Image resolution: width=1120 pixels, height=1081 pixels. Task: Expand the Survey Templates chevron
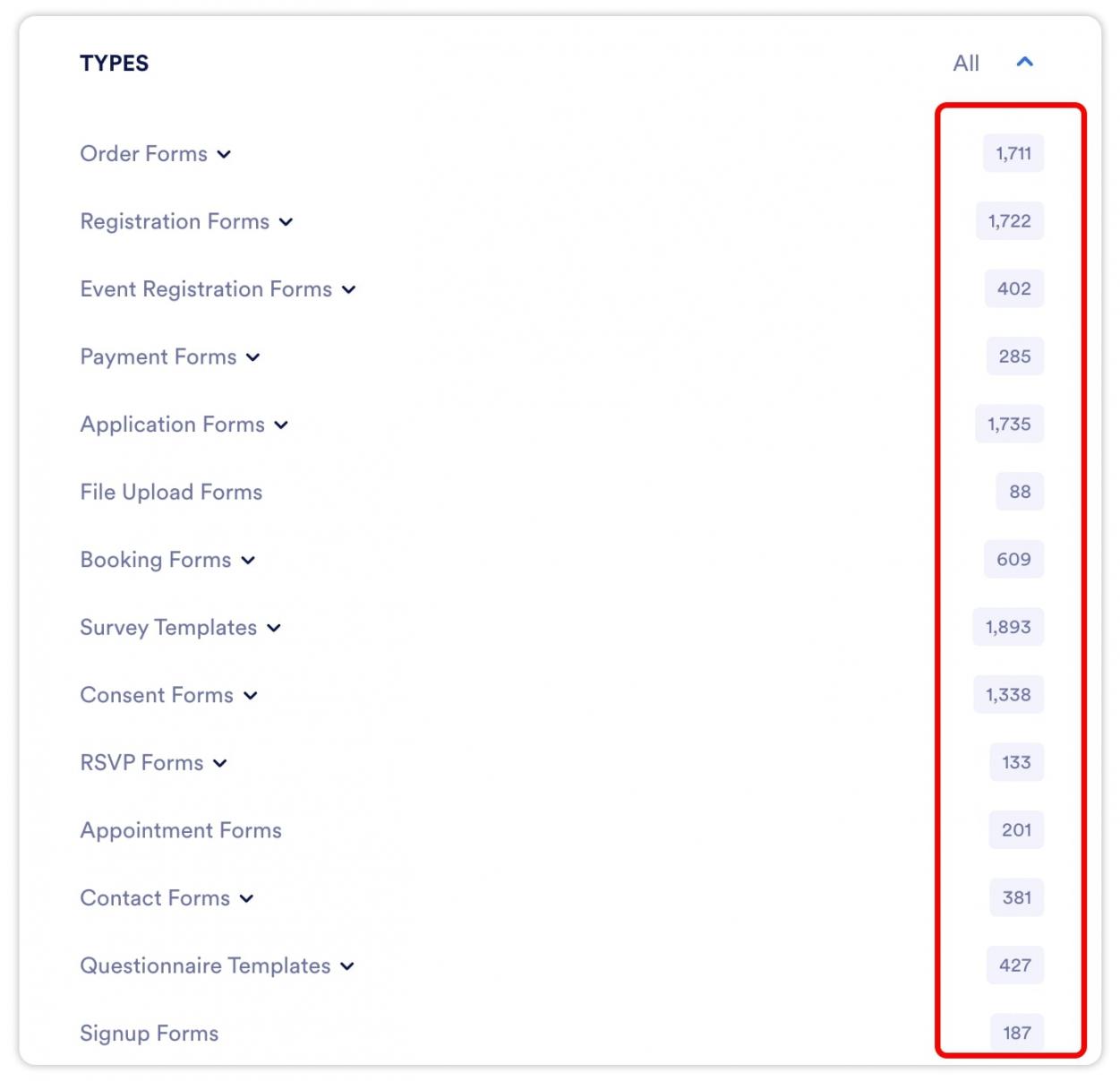274,628
